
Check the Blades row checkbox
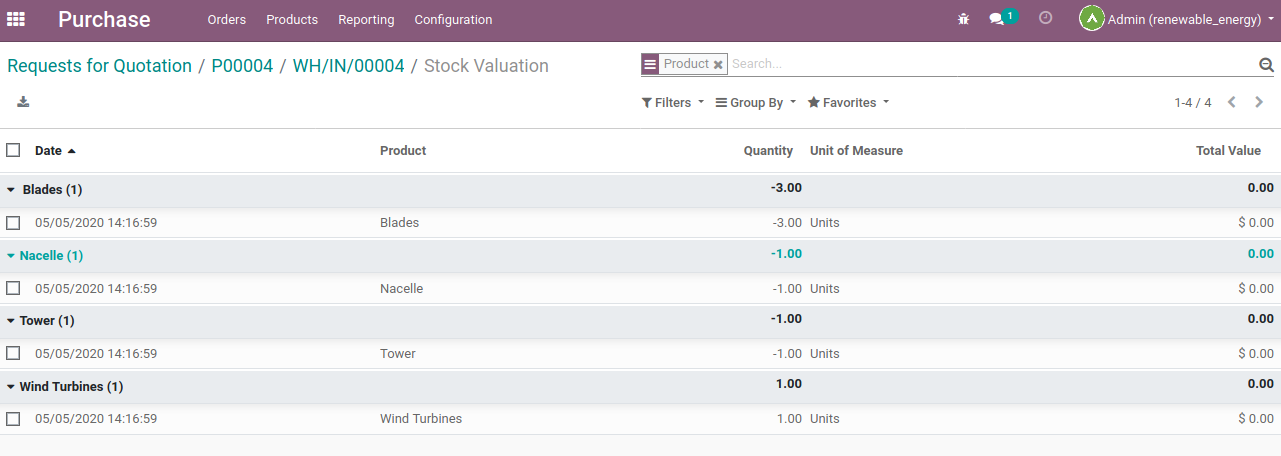(x=13, y=222)
